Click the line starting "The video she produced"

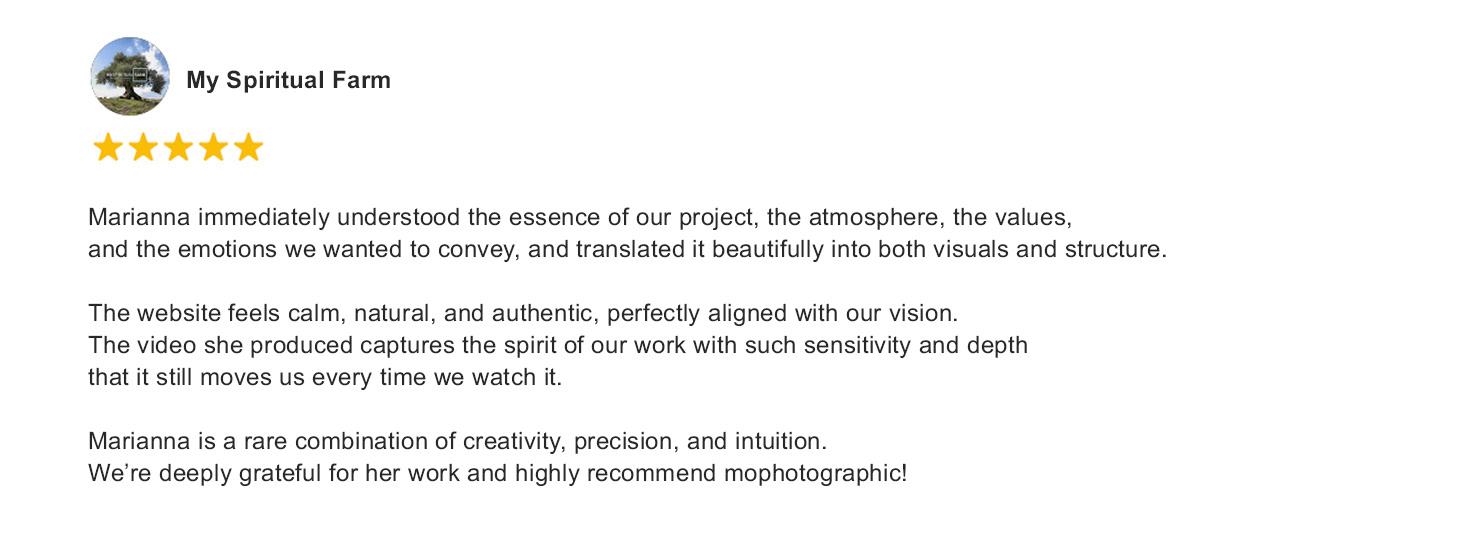558,346
